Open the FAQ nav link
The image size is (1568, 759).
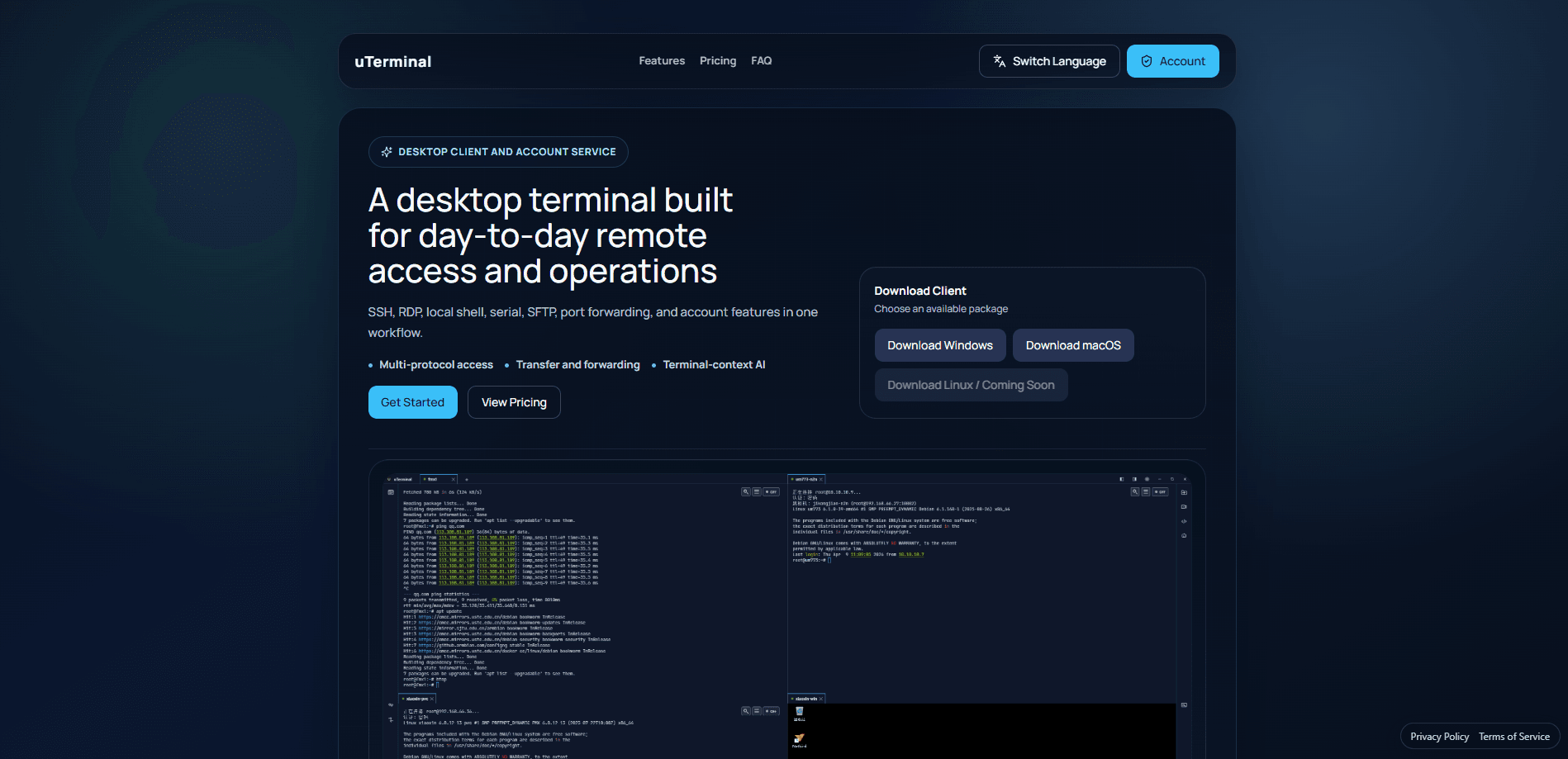(761, 61)
